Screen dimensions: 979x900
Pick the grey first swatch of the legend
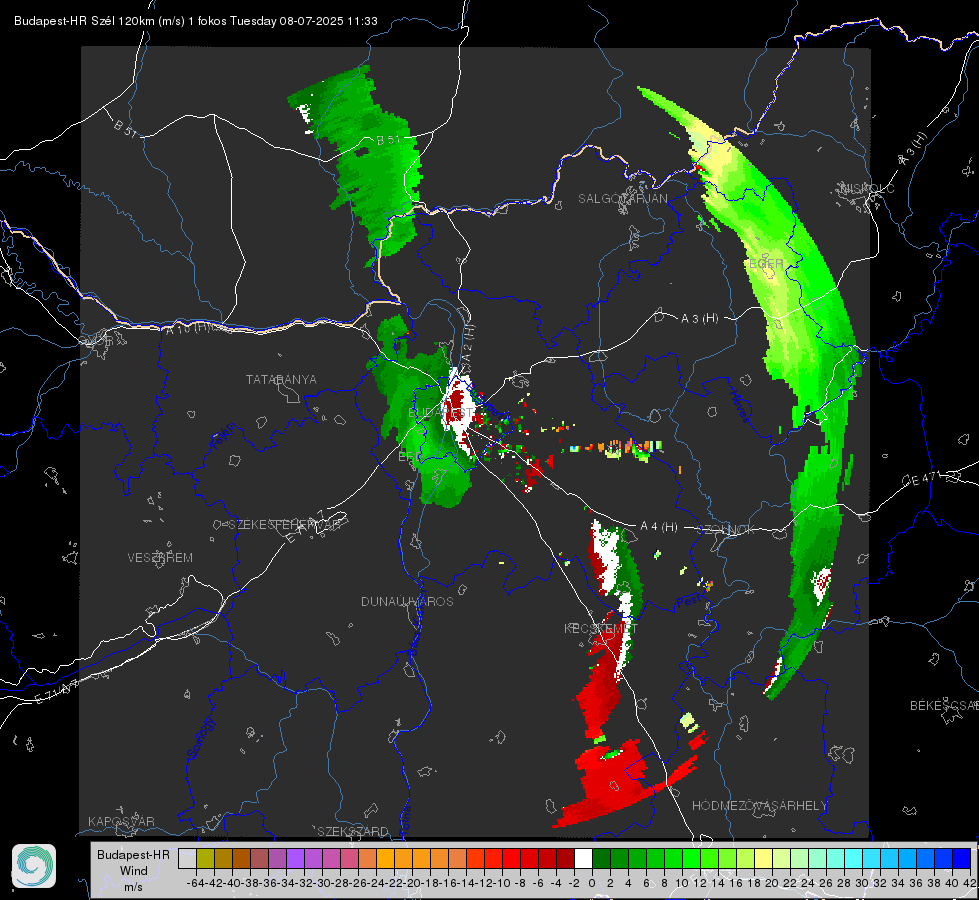coord(187,859)
